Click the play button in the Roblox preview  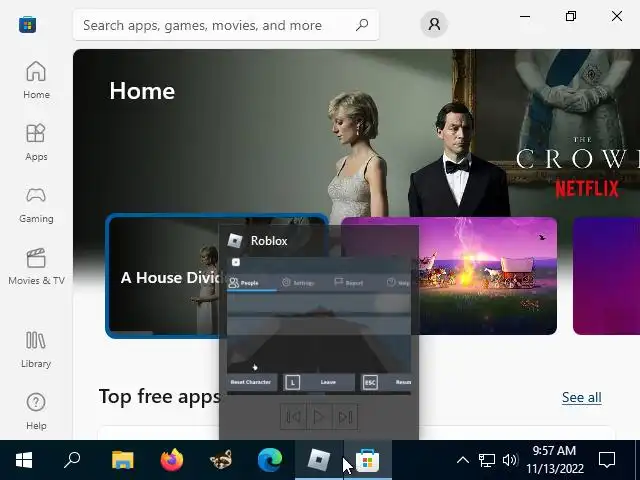[x=319, y=417]
